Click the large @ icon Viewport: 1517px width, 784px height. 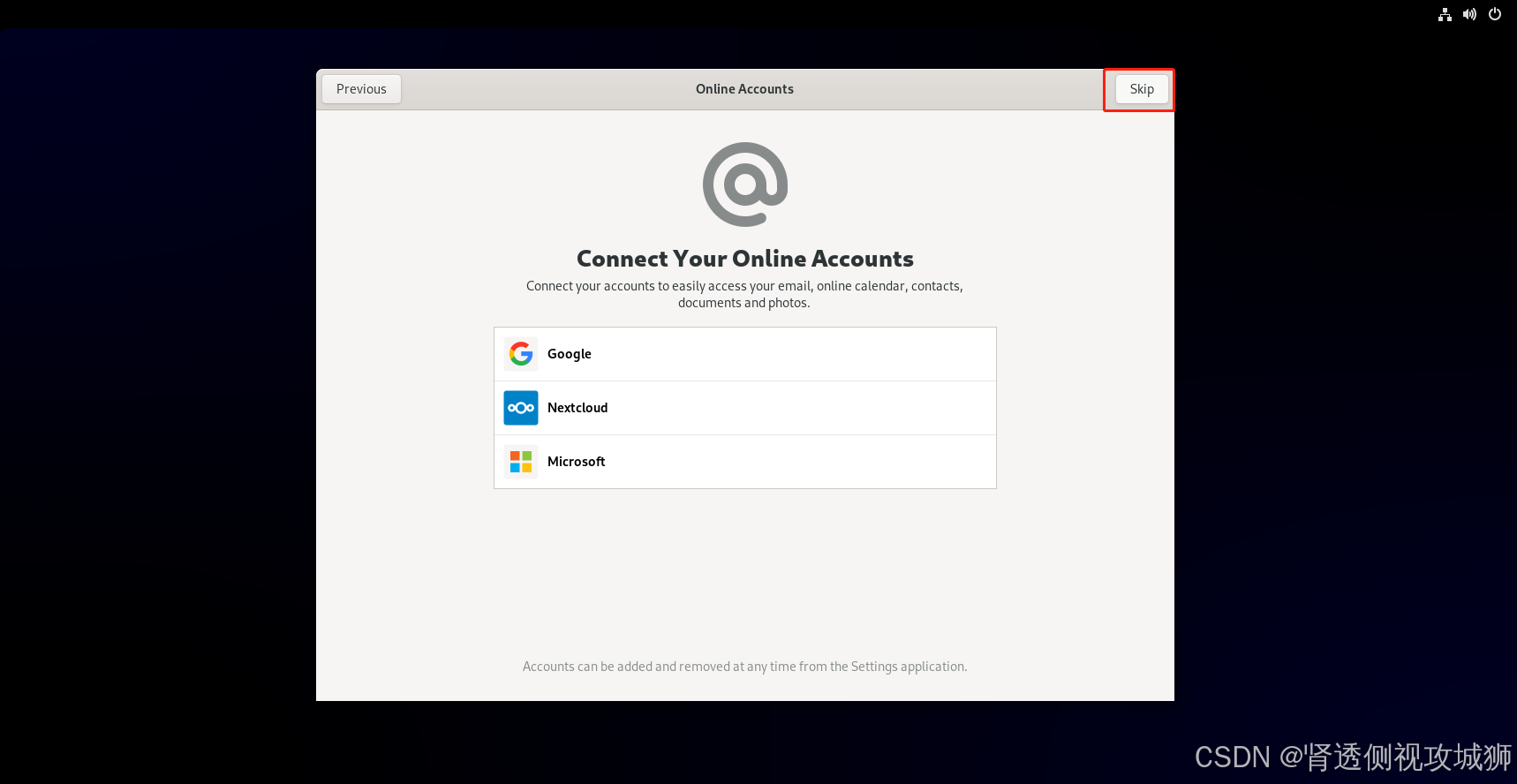745,185
